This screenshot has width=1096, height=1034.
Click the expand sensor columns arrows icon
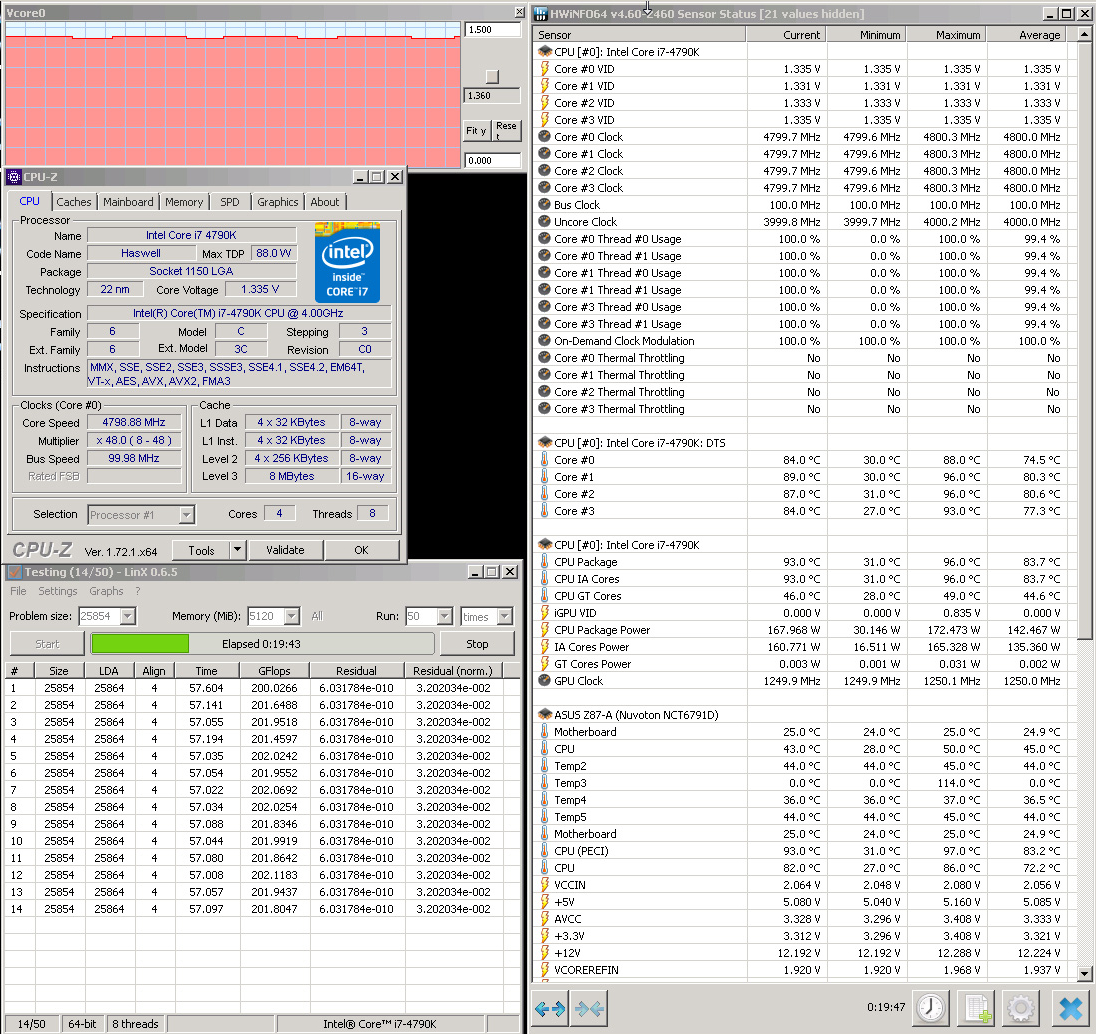click(550, 1008)
